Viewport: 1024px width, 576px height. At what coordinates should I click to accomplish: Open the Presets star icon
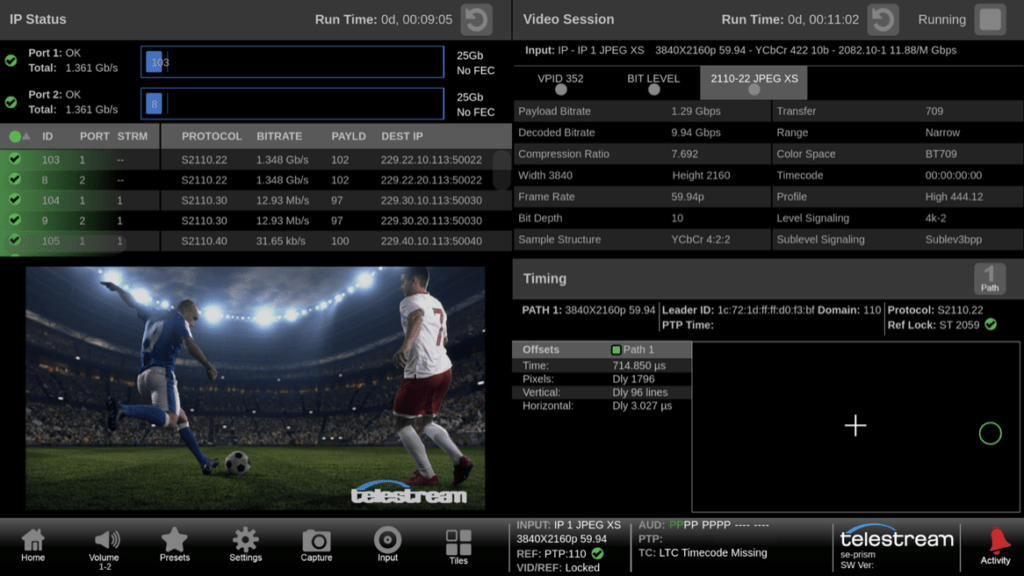click(x=174, y=545)
